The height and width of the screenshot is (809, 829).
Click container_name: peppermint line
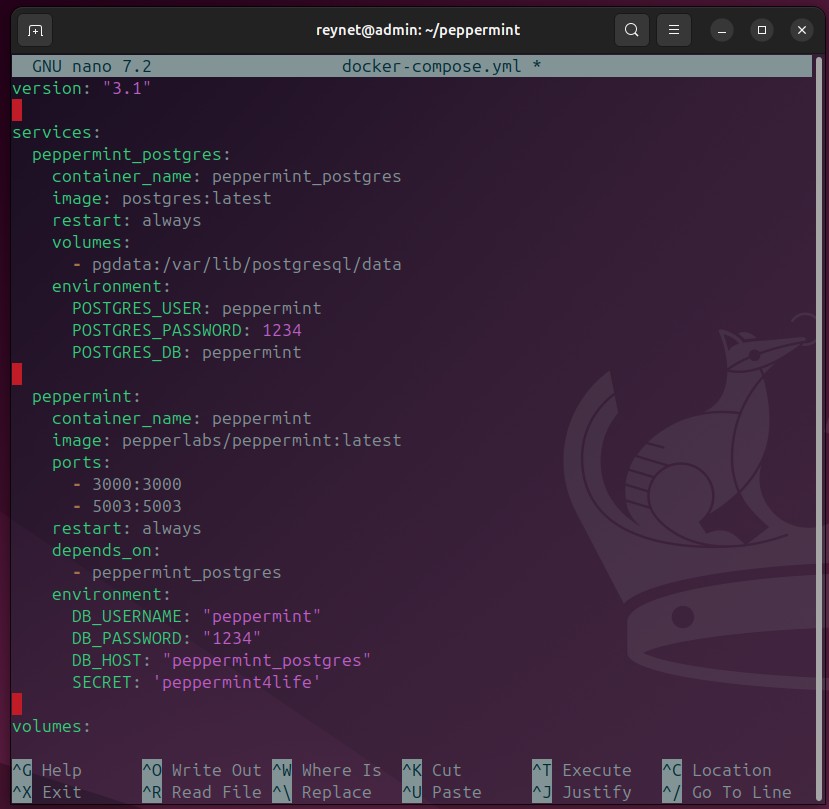tap(181, 418)
